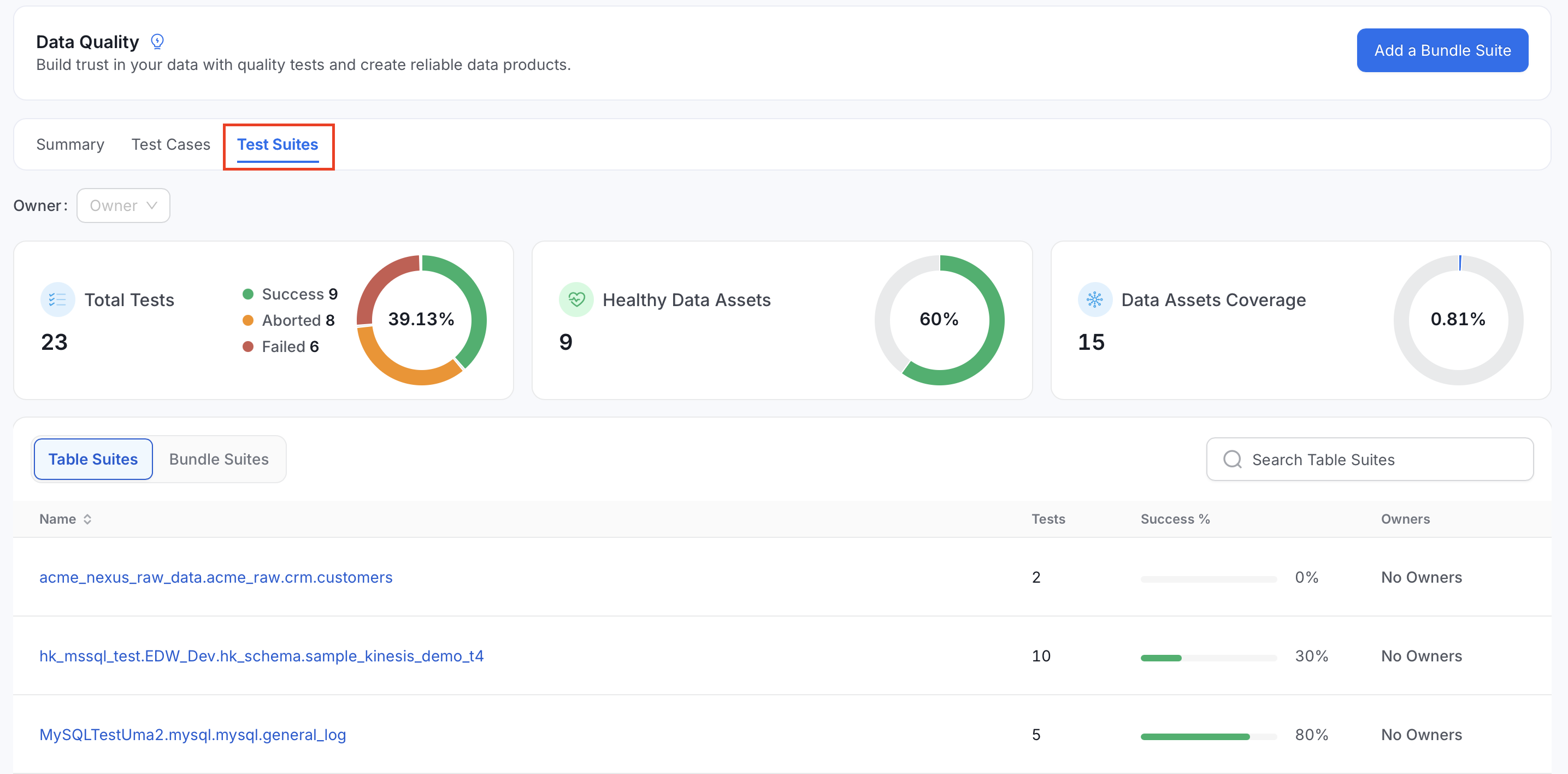
Task: Click the magnifier icon in Search Table Suites
Action: click(x=1232, y=460)
